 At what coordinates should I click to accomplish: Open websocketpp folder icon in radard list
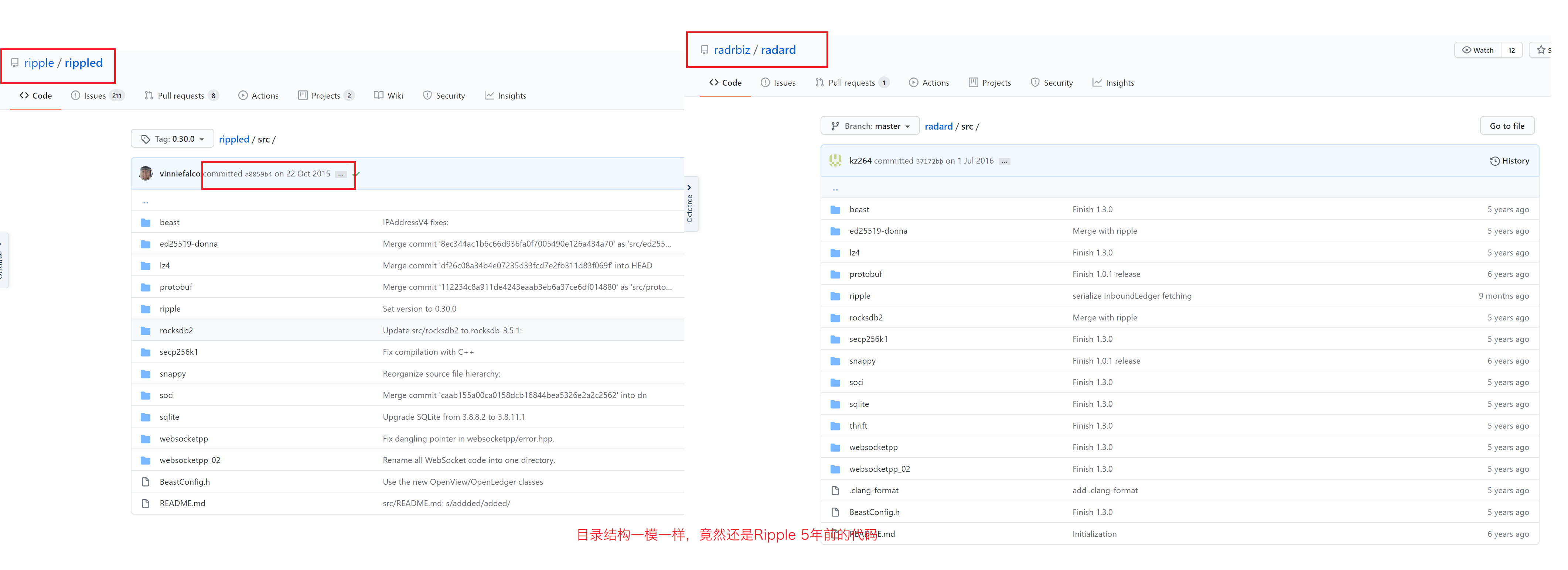tap(835, 447)
